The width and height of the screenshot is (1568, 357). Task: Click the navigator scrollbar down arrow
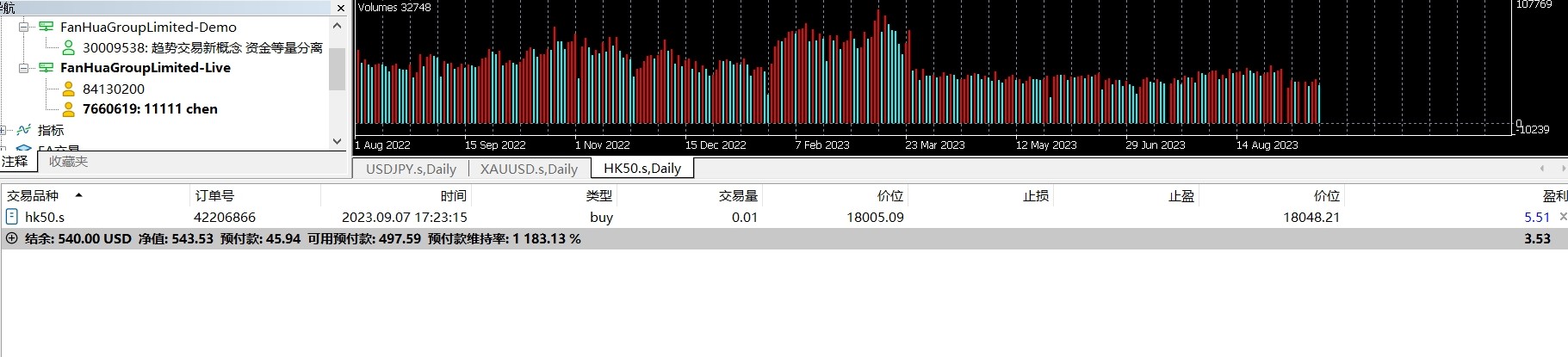click(337, 141)
